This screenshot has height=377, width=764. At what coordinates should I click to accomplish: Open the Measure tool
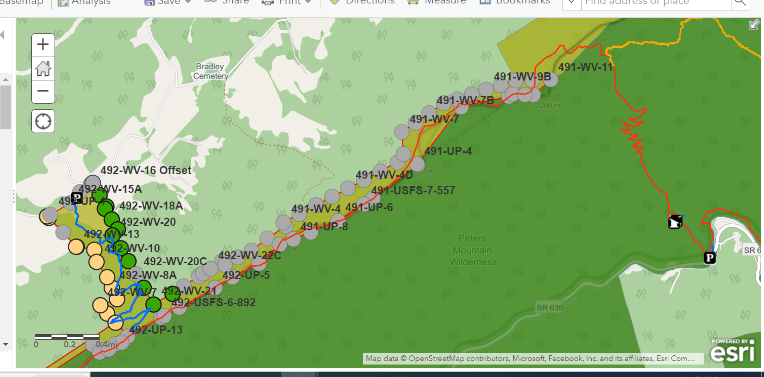[x=437, y=2]
